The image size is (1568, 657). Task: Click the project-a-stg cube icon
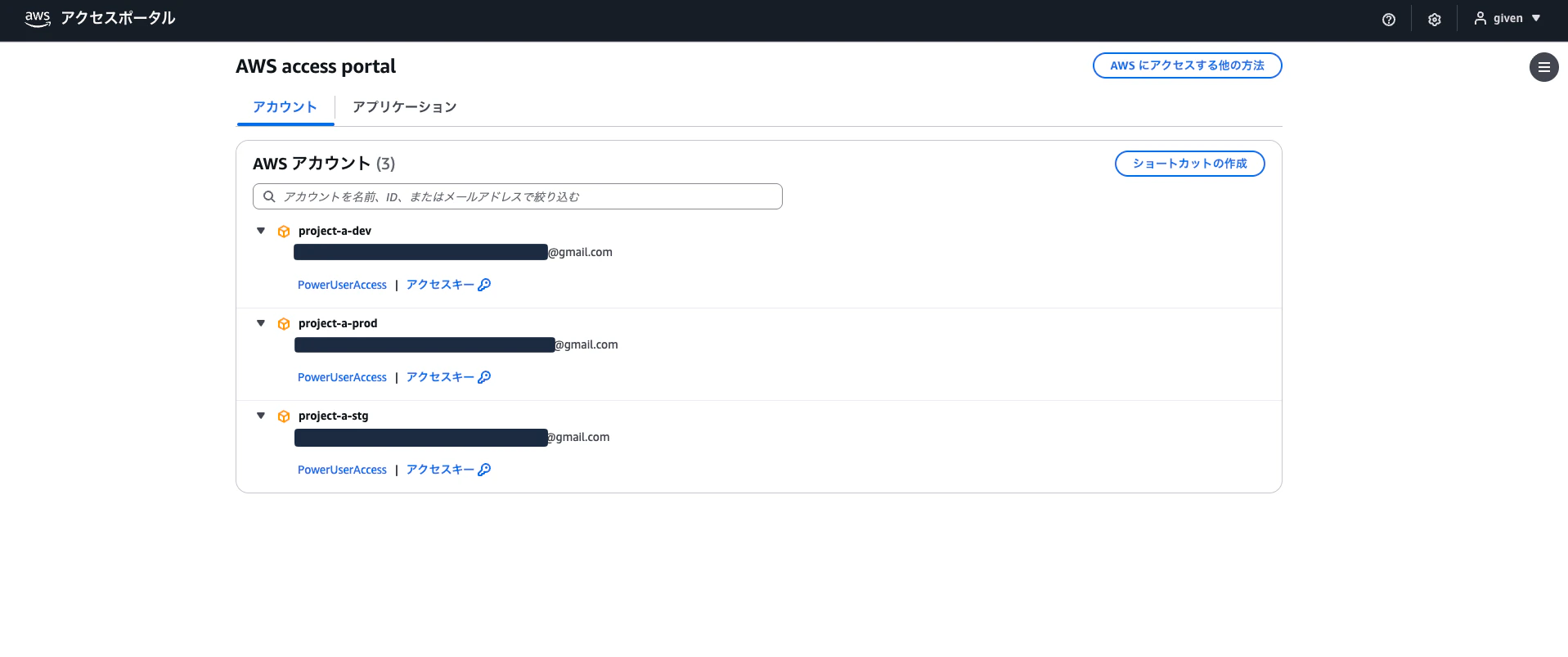click(x=284, y=416)
